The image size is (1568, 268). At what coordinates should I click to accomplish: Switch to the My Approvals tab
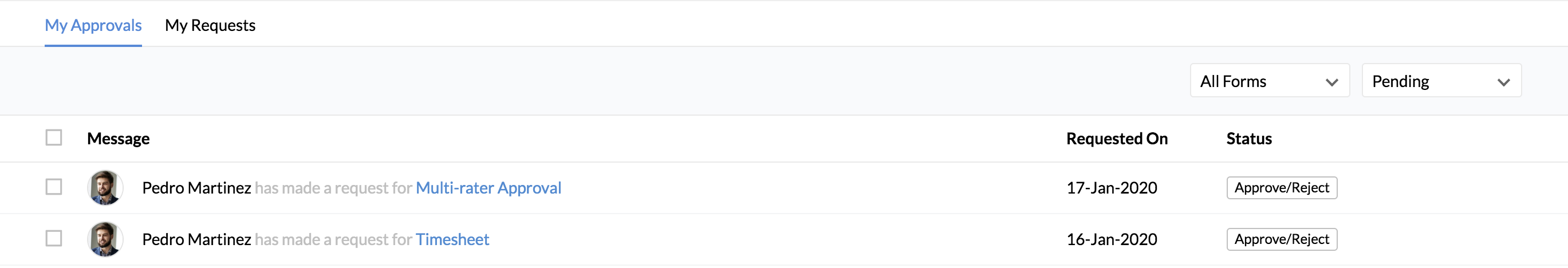pyautogui.click(x=93, y=26)
